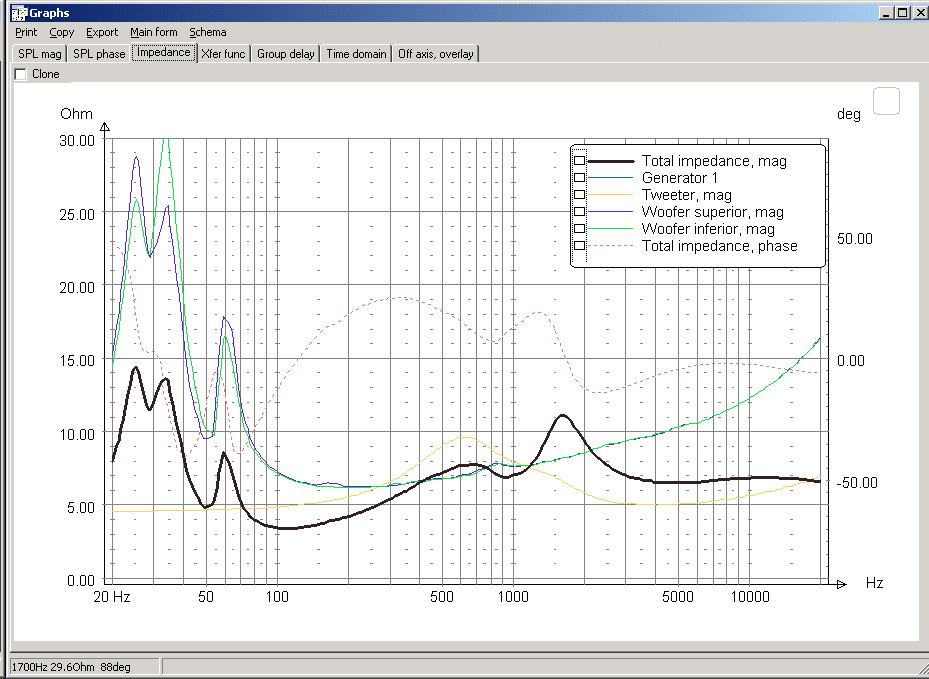Click the deg axis label
Screen dimensions: 929x679
848,114
